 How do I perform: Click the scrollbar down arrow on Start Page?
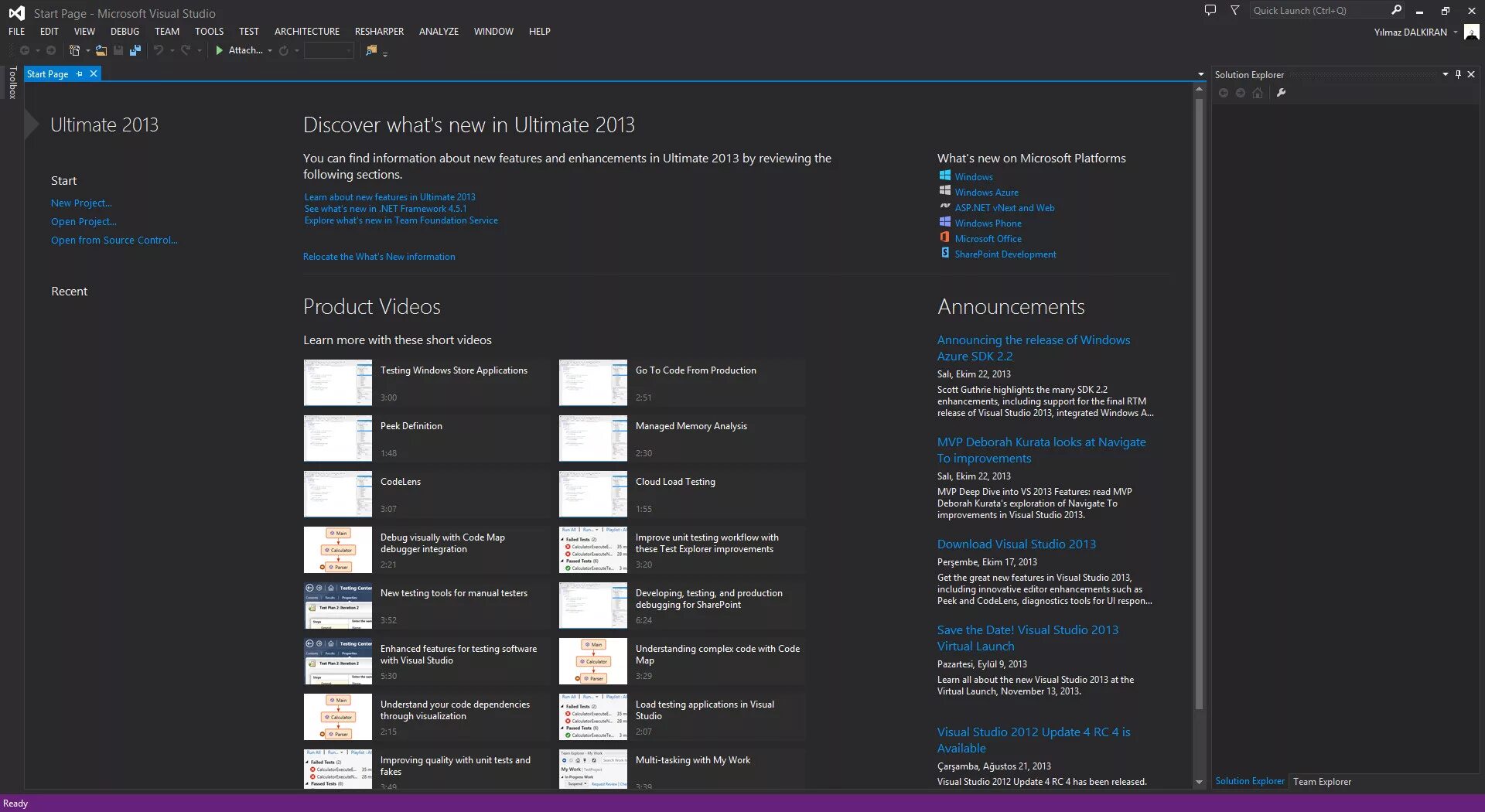(x=1199, y=783)
